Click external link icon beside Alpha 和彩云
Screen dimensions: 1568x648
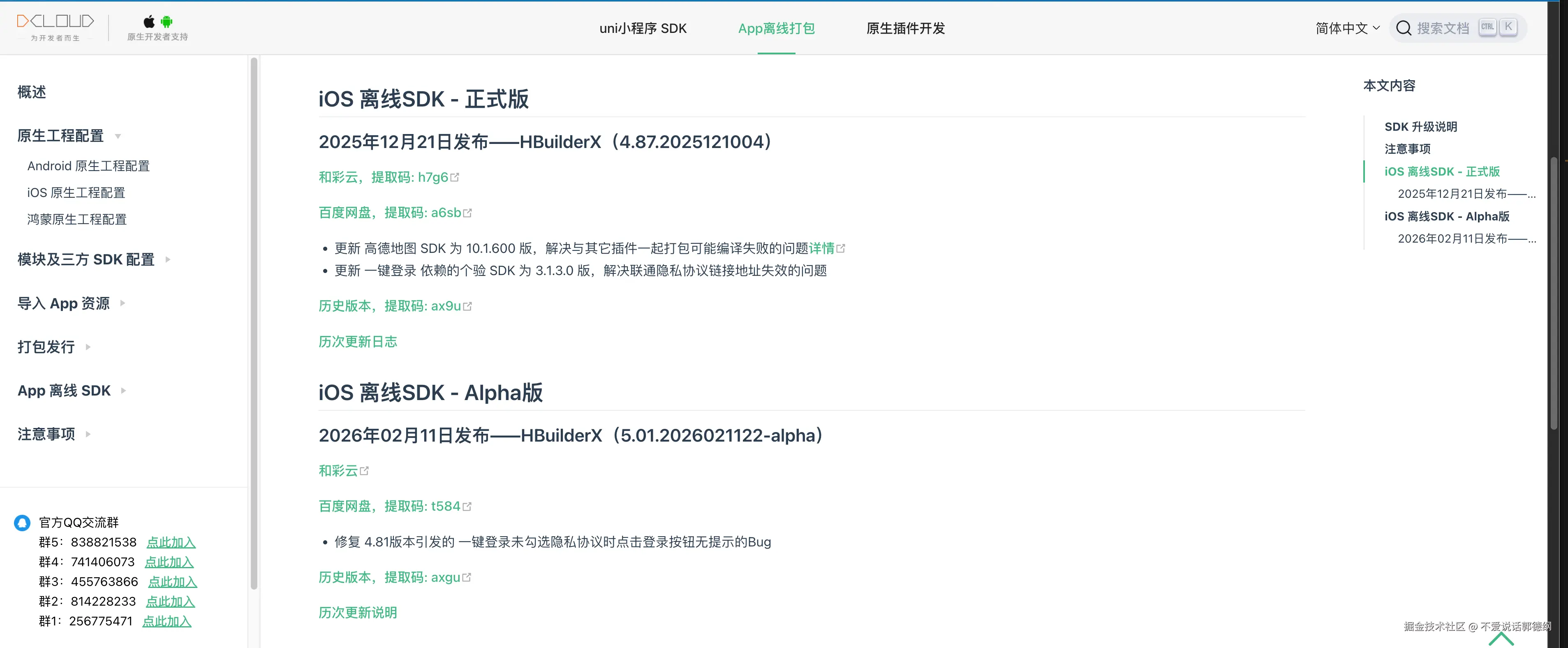(364, 471)
